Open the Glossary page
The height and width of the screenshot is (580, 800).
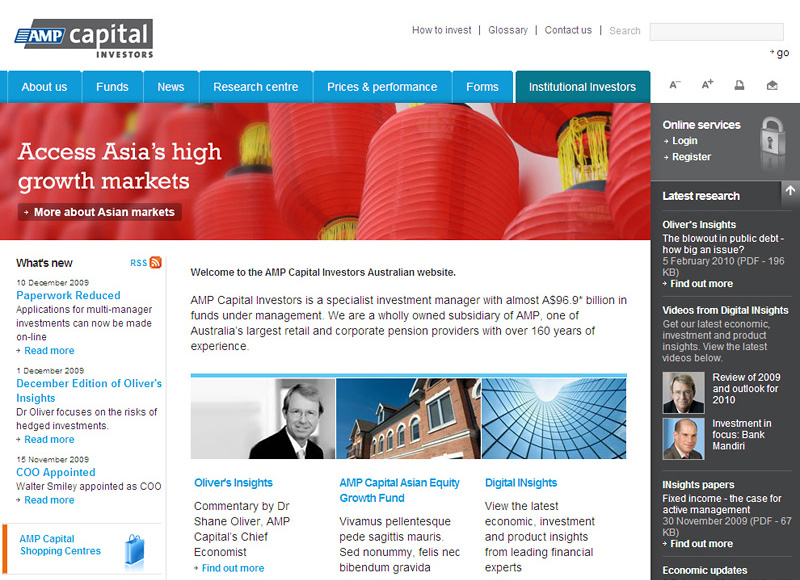click(508, 30)
